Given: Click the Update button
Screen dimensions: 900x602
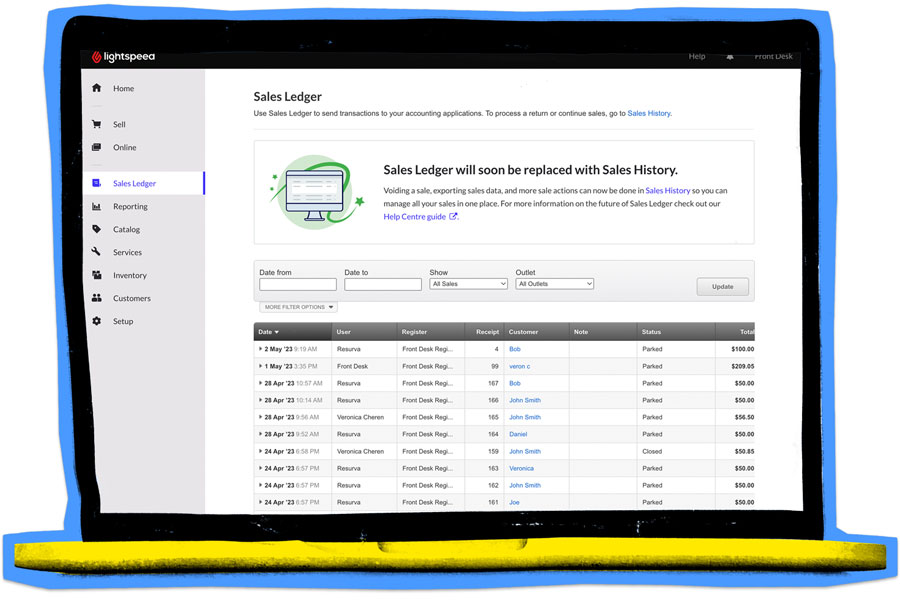Looking at the screenshot, I should pos(723,286).
